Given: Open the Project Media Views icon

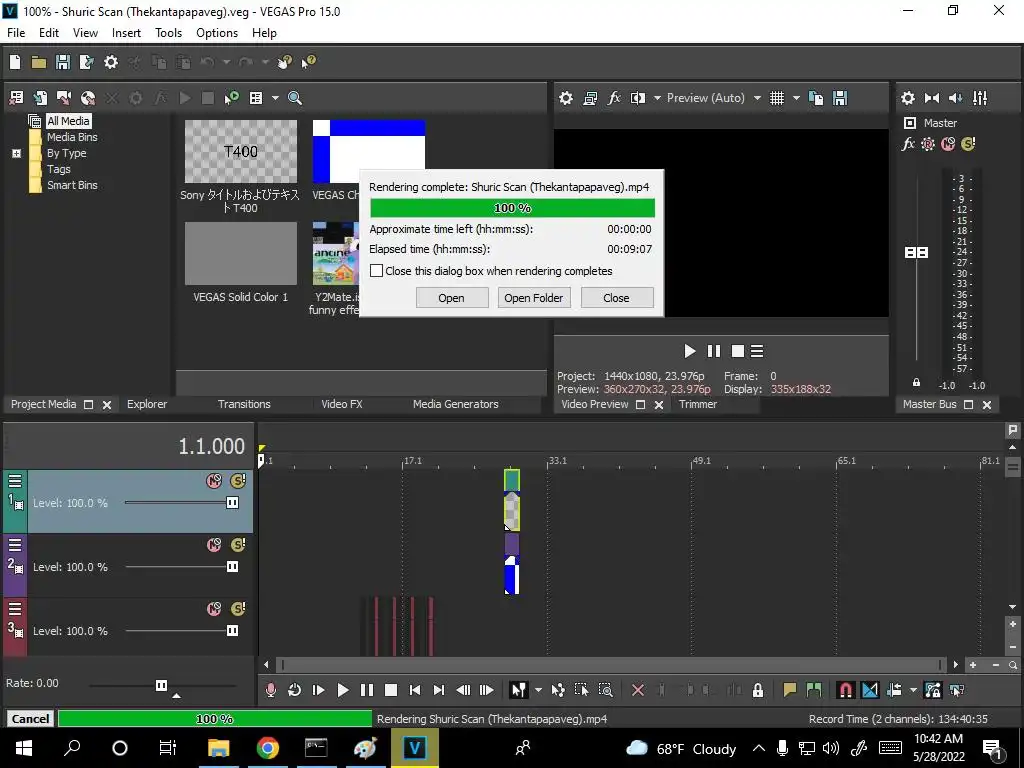Looking at the screenshot, I should (x=256, y=98).
